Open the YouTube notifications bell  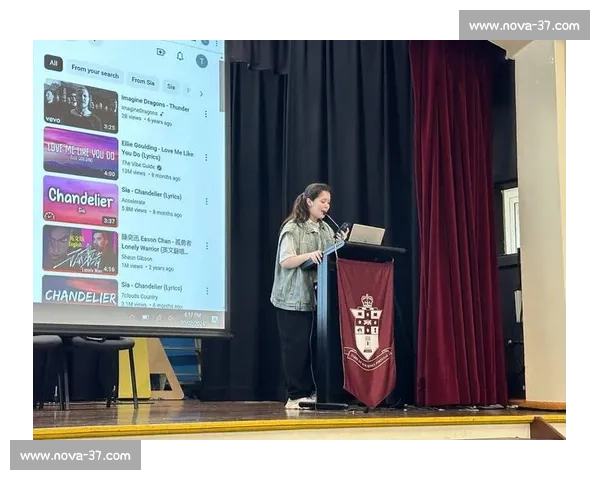180,55
